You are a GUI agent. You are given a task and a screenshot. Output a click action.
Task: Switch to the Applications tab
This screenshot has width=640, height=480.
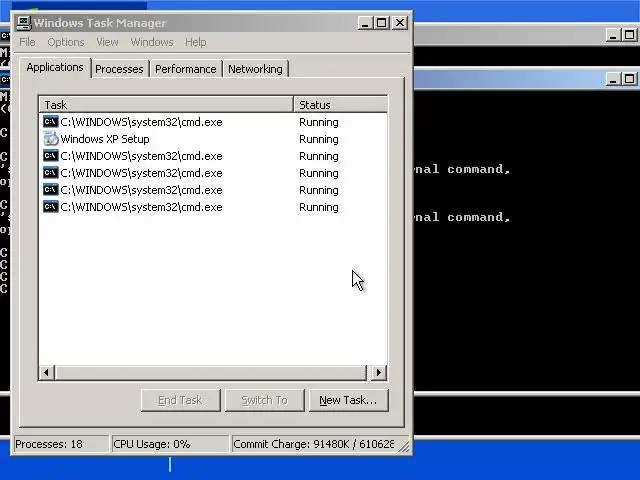(x=55, y=67)
